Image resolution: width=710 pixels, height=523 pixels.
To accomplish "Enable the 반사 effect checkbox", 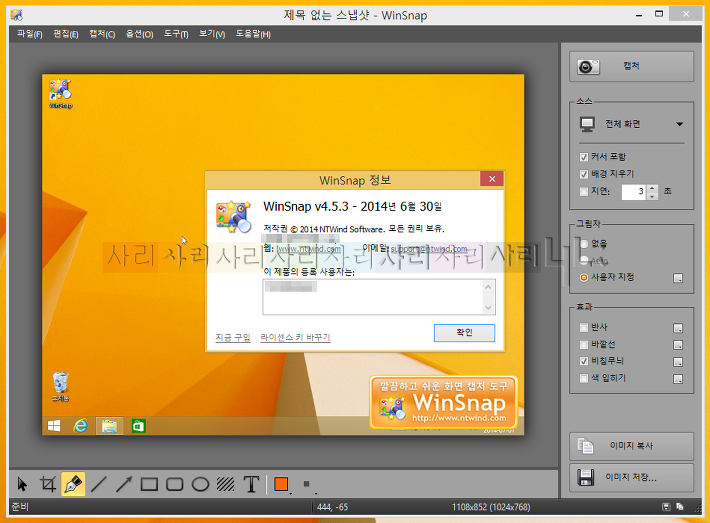I will click(584, 327).
